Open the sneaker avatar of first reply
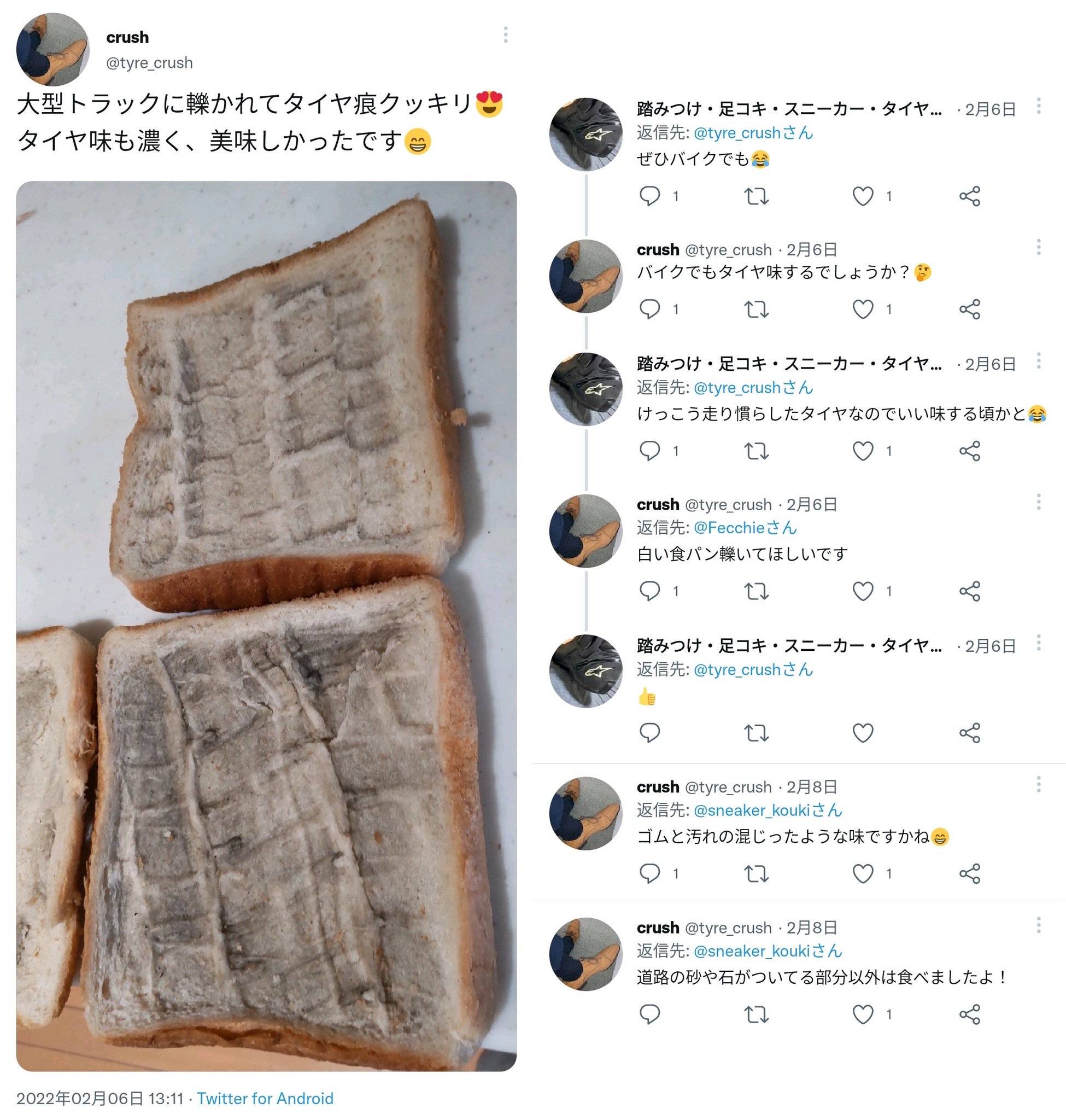 [x=585, y=134]
